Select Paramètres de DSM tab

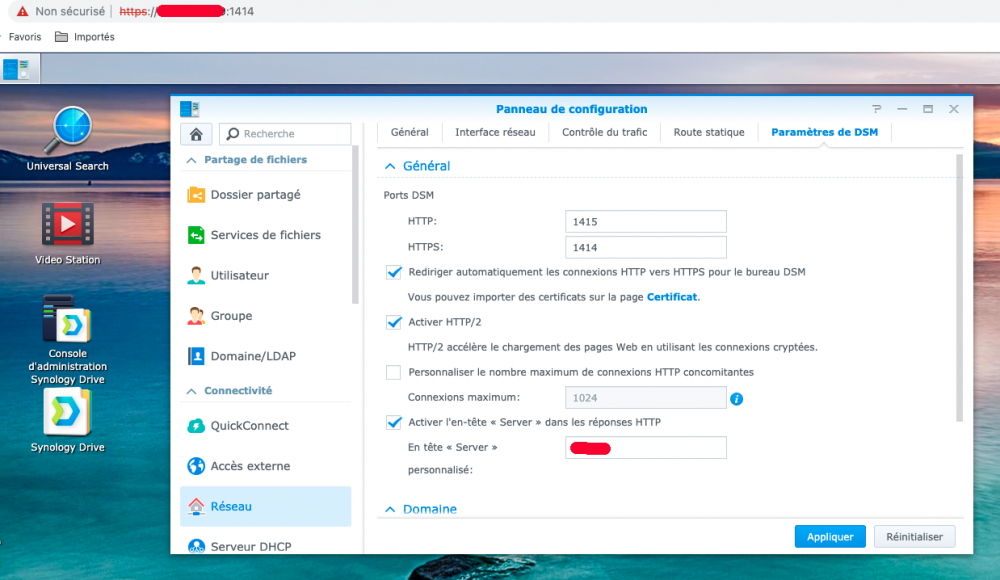pyautogui.click(x=824, y=132)
